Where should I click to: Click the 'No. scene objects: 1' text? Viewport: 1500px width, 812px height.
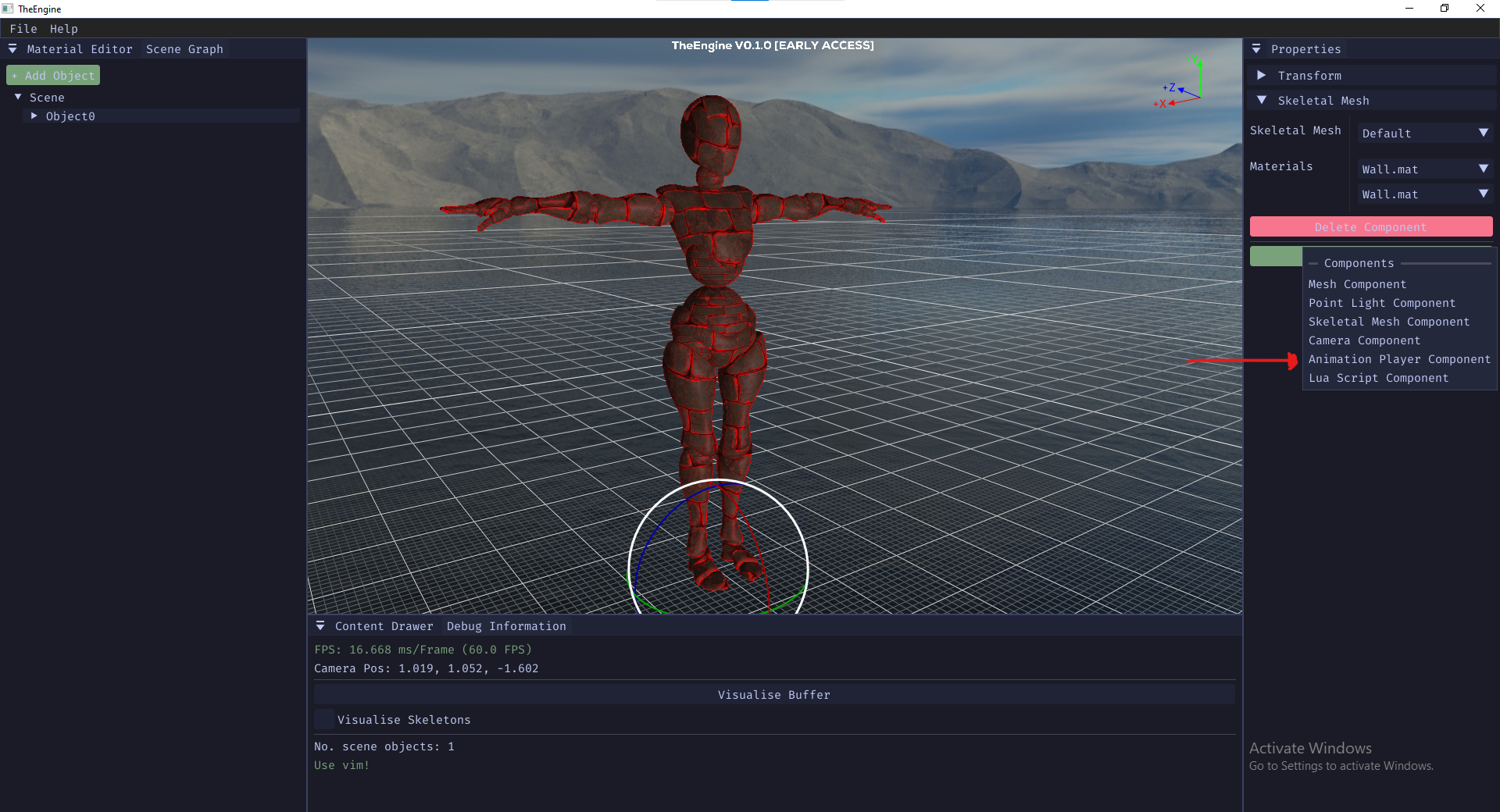pyautogui.click(x=384, y=746)
